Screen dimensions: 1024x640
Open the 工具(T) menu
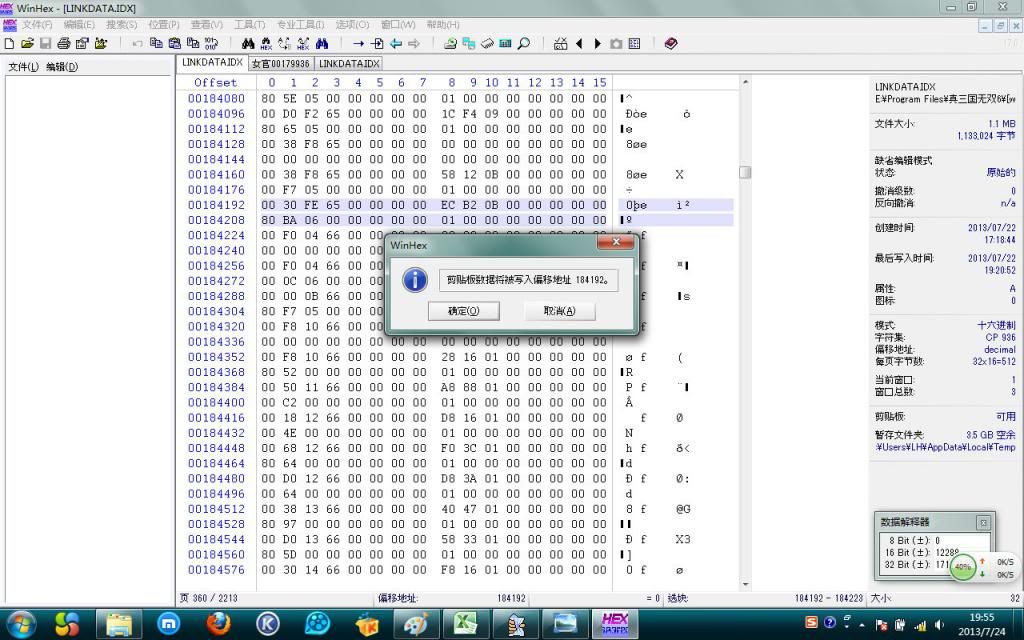[x=250, y=25]
